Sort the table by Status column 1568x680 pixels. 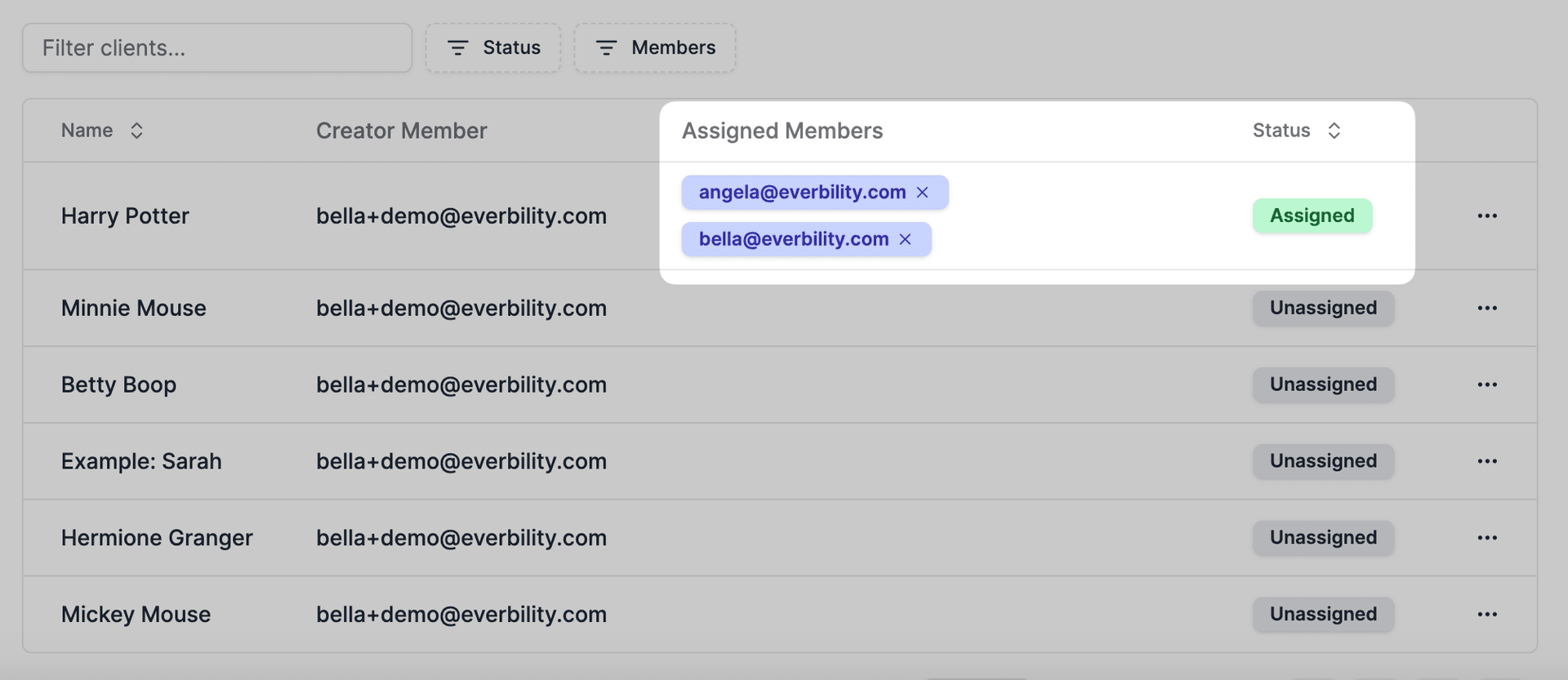click(x=1297, y=131)
